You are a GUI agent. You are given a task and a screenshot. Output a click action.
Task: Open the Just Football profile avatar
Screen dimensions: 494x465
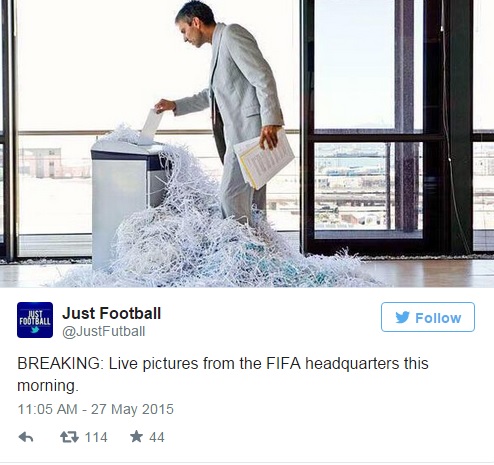(x=35, y=320)
